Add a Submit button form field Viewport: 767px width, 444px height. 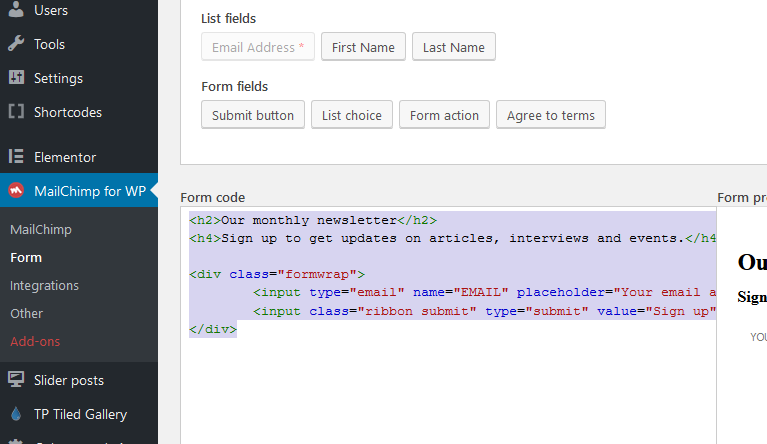pyautogui.click(x=253, y=115)
